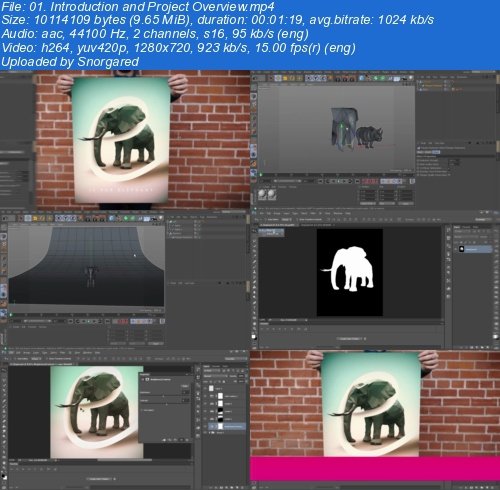Click the 'Audio: aac, 44100 Hz' info line
The height and width of the screenshot is (490, 500).
tap(155, 34)
